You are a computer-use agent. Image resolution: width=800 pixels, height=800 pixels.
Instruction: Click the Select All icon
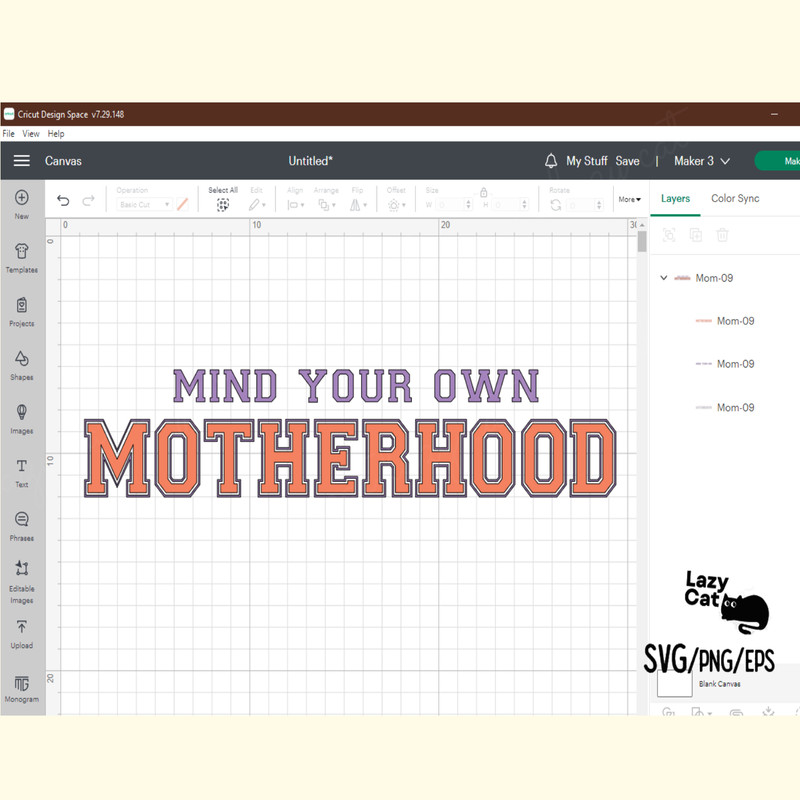pyautogui.click(x=223, y=204)
